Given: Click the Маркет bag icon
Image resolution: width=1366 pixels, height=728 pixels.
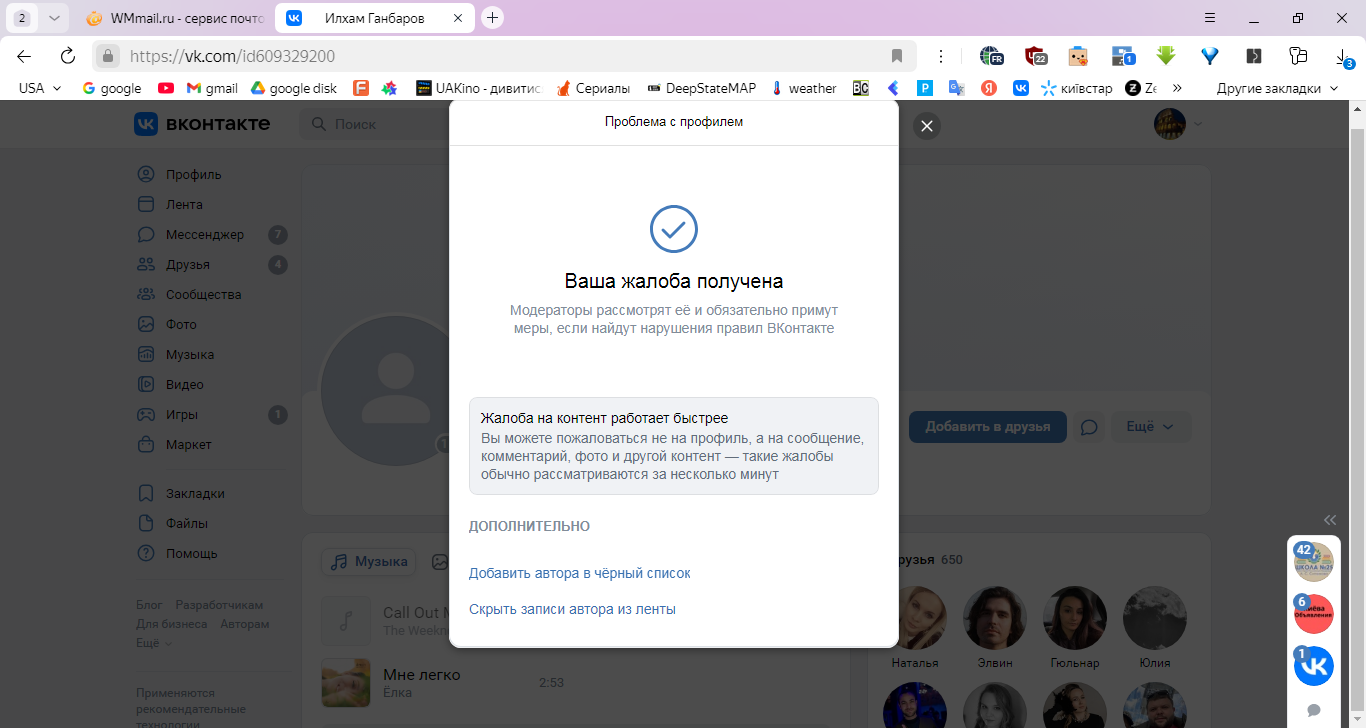Looking at the screenshot, I should [147, 445].
